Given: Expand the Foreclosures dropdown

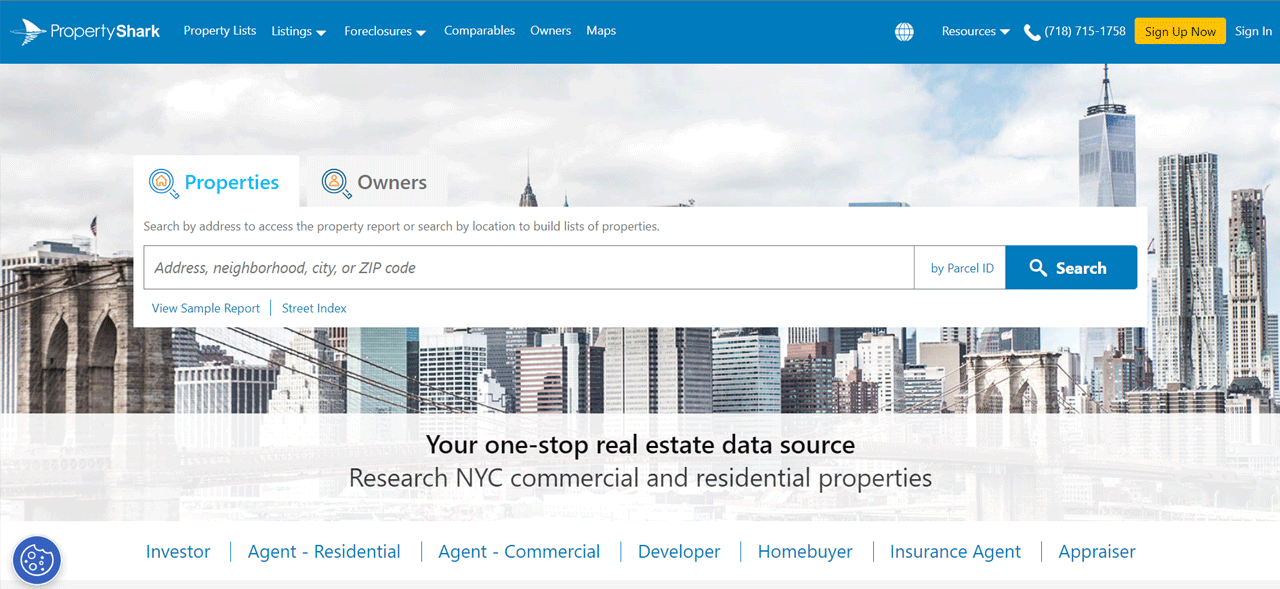Looking at the screenshot, I should [384, 31].
